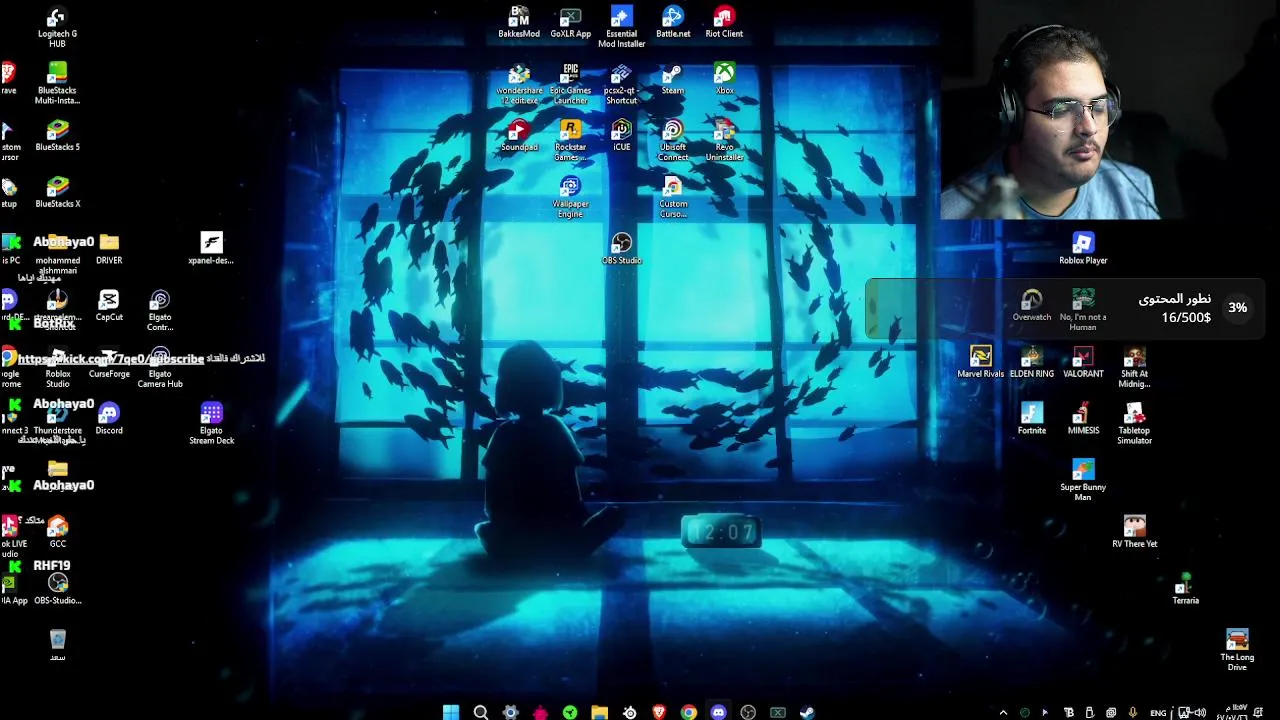Viewport: 1280px width, 720px height.
Task: Open the ELDEN RING shortcut
Action: pos(1031,362)
